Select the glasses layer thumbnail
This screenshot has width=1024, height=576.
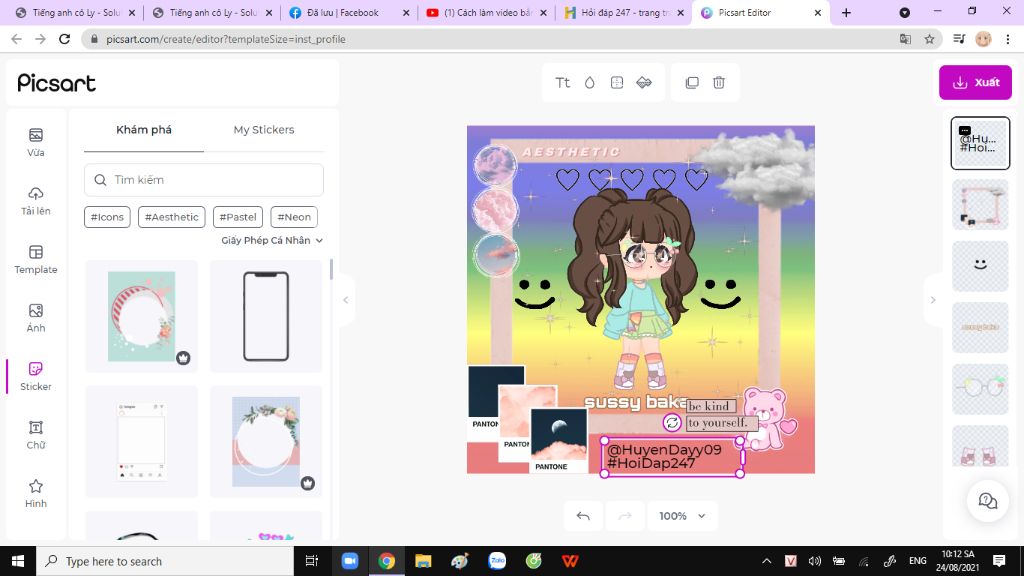pyautogui.click(x=980, y=389)
